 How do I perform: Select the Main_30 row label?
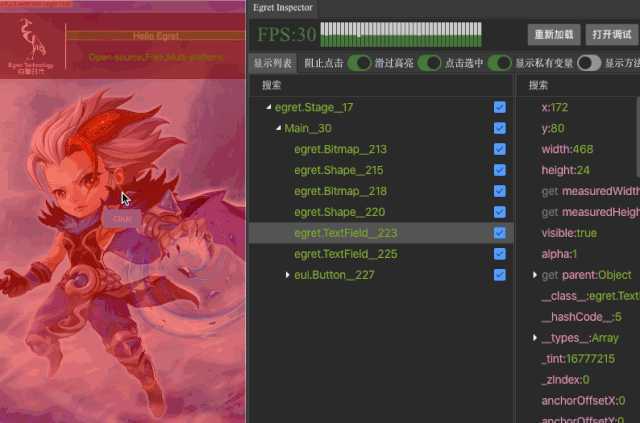[x=308, y=129]
